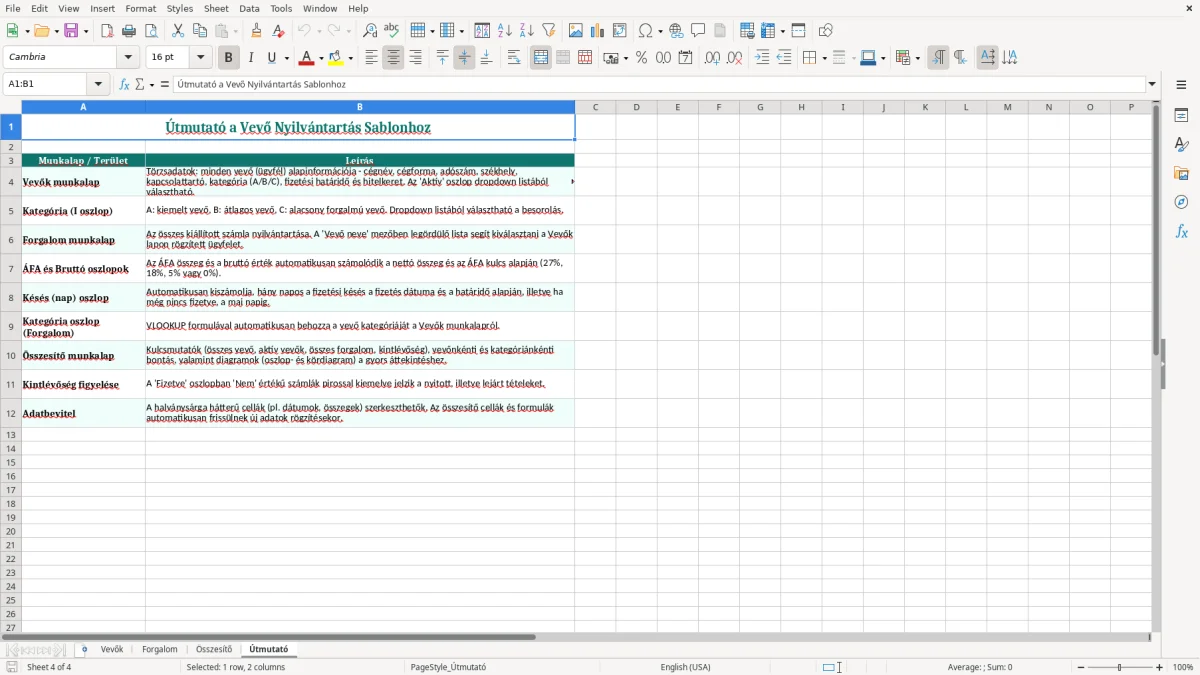Toggle Merge and Center Cells

click(x=541, y=58)
